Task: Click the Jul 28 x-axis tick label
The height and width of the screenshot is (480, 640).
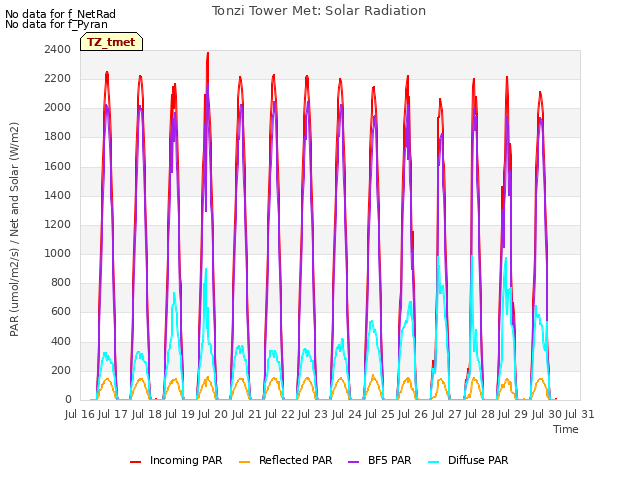Action: (x=480, y=414)
